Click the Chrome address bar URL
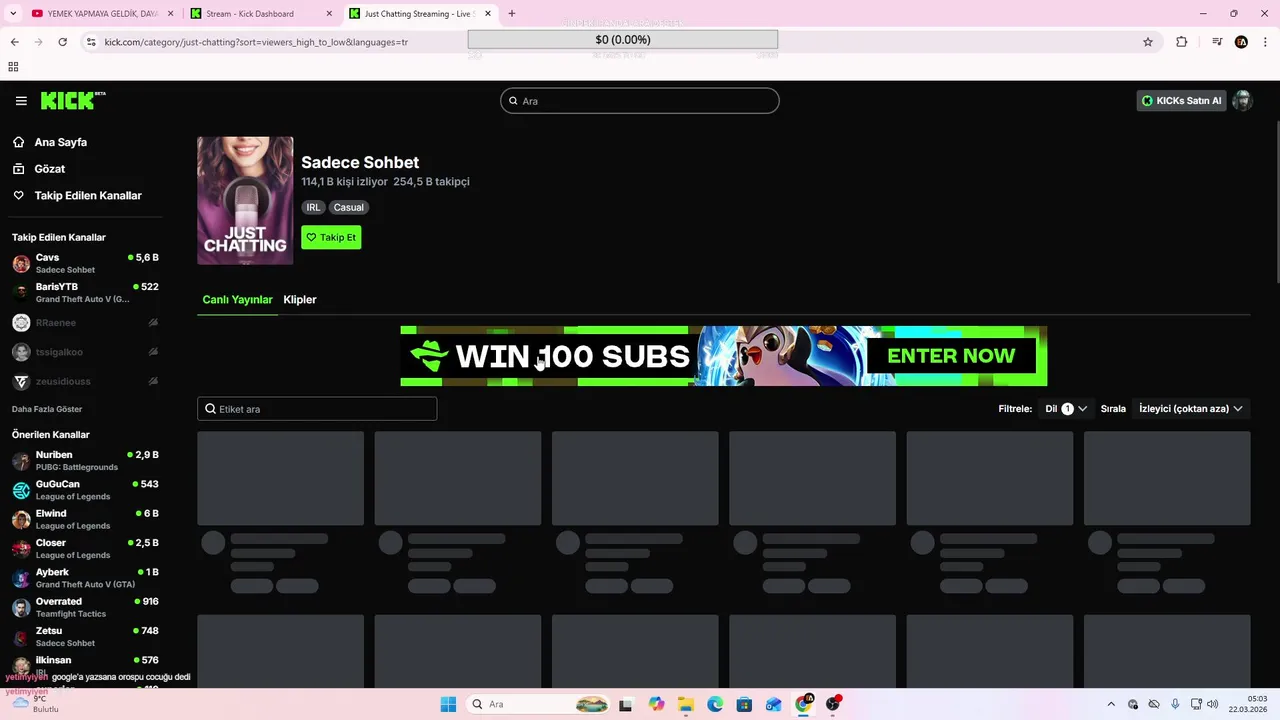The height and width of the screenshot is (720, 1280). pyautogui.click(x=256, y=42)
